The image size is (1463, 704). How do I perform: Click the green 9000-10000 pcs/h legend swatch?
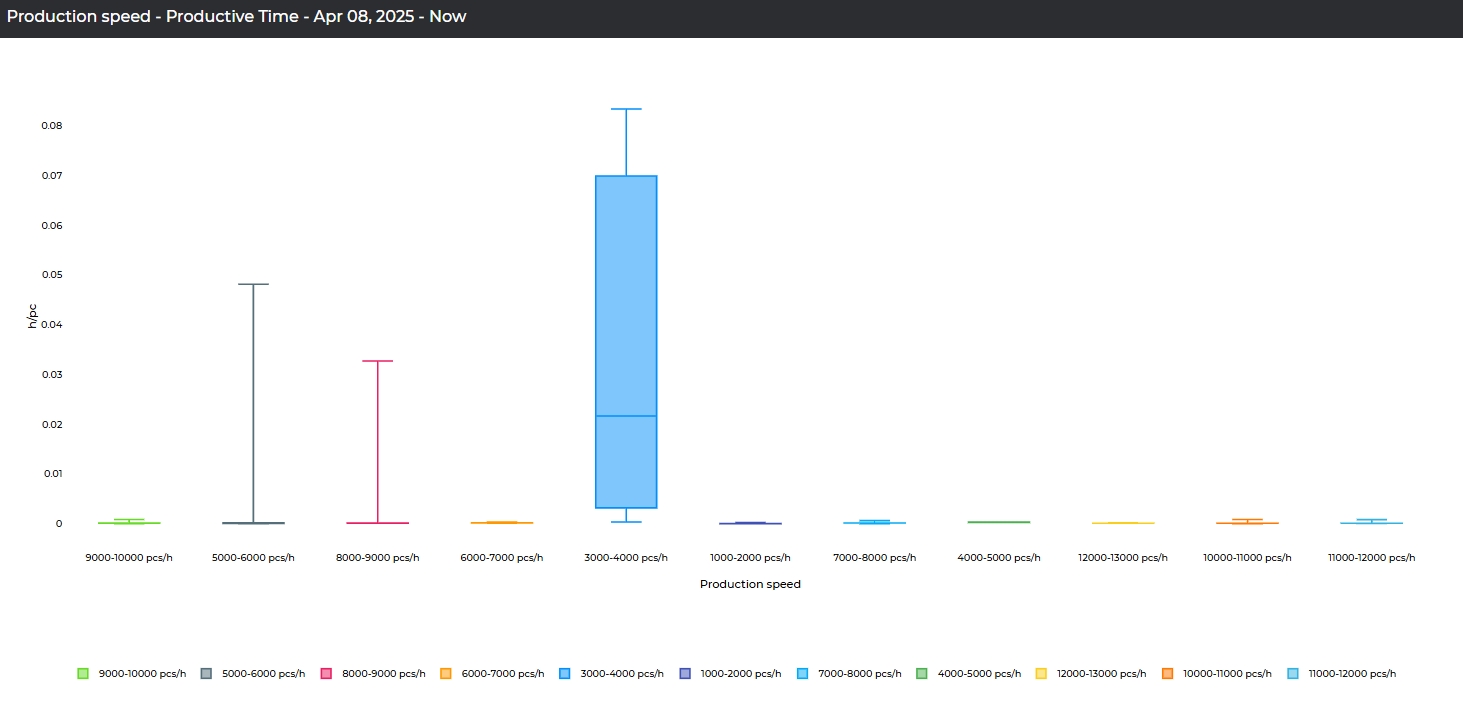[x=83, y=674]
